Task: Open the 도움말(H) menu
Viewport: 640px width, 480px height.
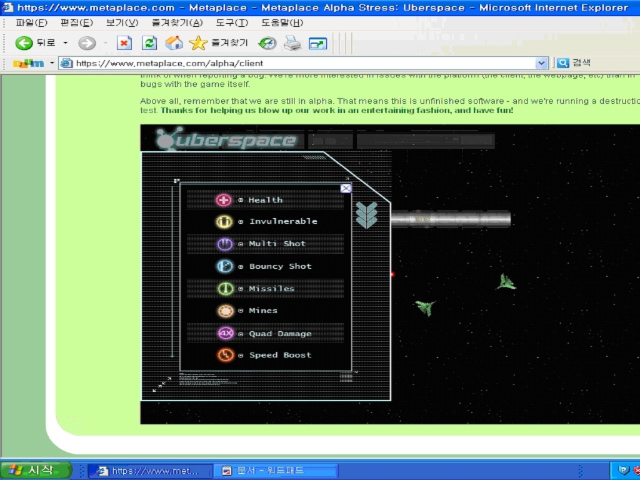Action: 282,23
